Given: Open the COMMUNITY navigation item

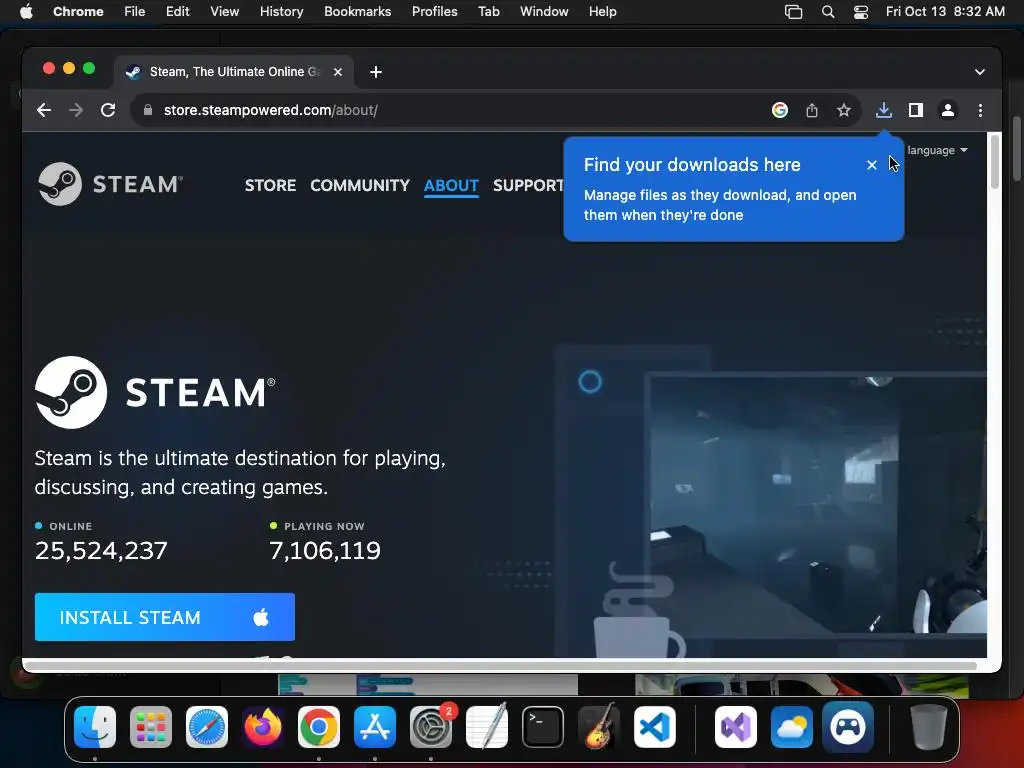Looking at the screenshot, I should pyautogui.click(x=360, y=185).
